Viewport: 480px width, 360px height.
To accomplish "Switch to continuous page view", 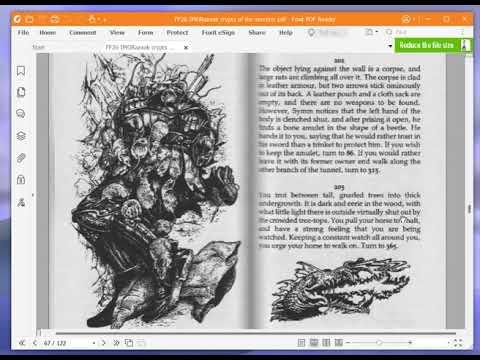I will tap(314, 343).
